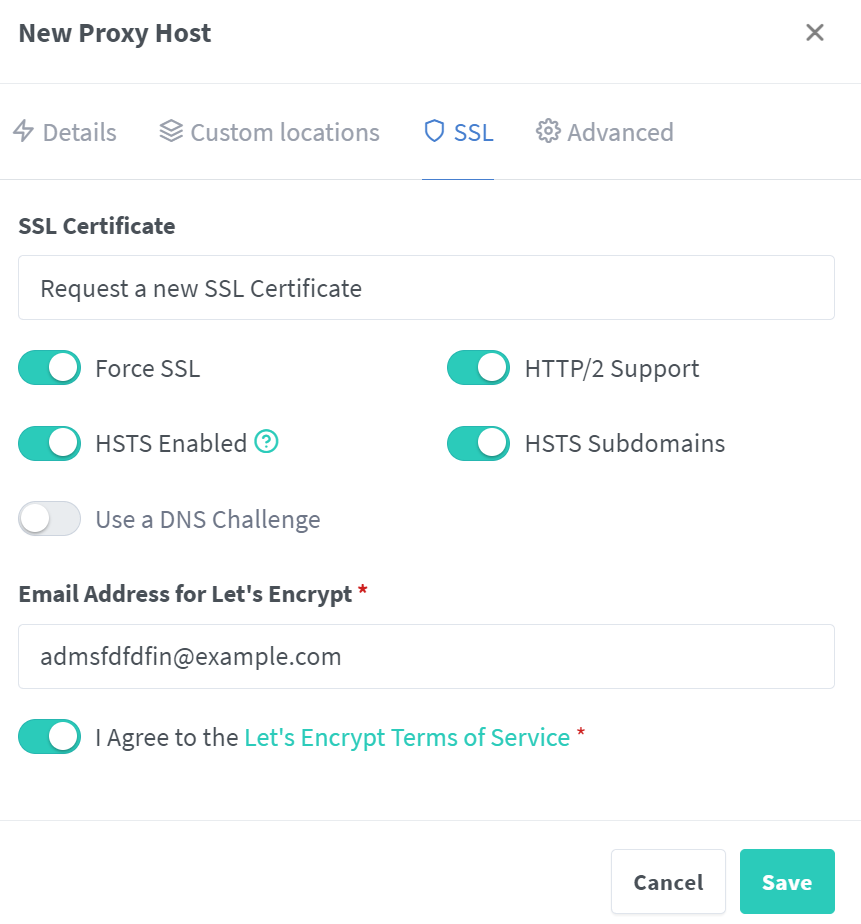
Task: Save the new proxy host
Action: pos(787,882)
